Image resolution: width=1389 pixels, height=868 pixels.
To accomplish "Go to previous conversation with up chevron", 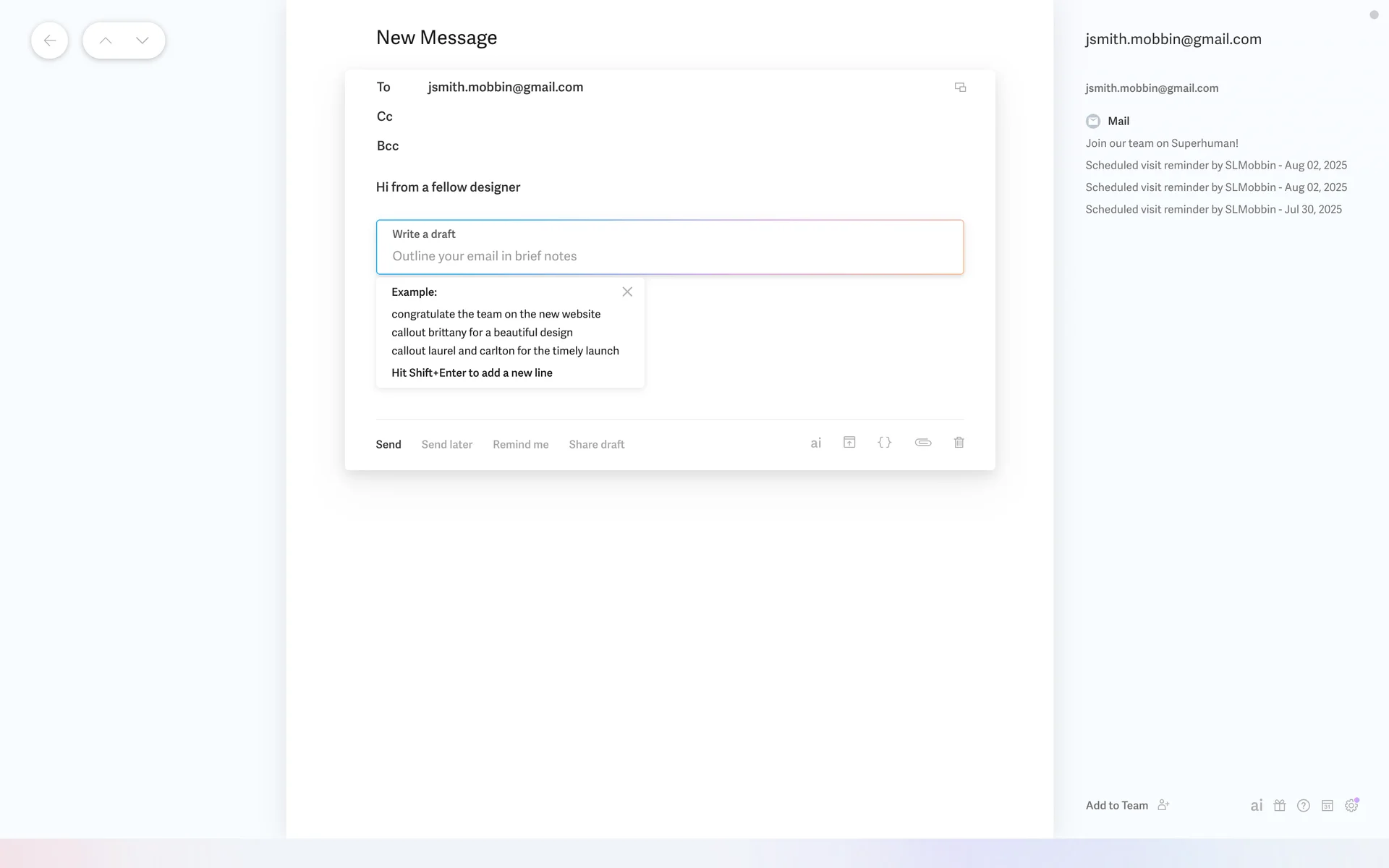I will click(x=106, y=41).
